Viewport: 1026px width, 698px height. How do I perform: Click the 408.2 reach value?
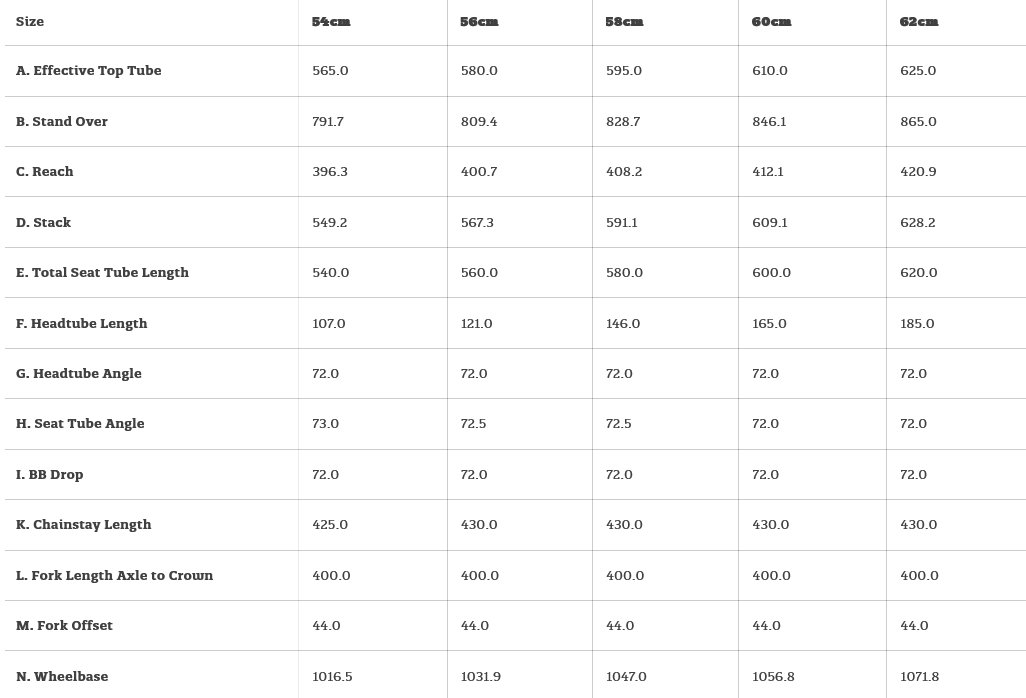pos(624,172)
